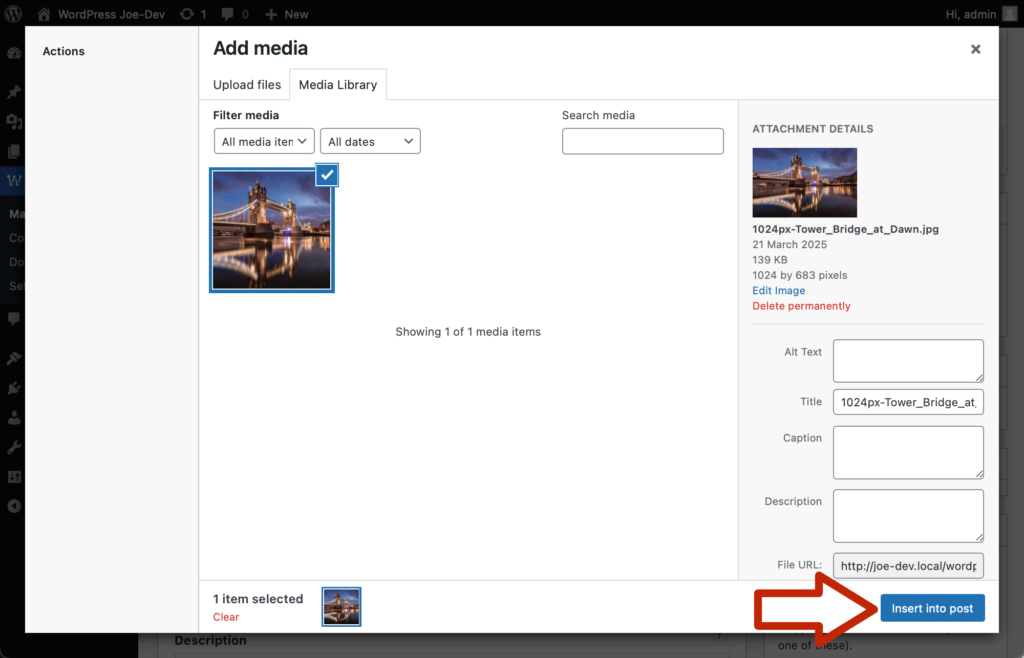Deselect the image using its blue checkmark

coord(327,175)
